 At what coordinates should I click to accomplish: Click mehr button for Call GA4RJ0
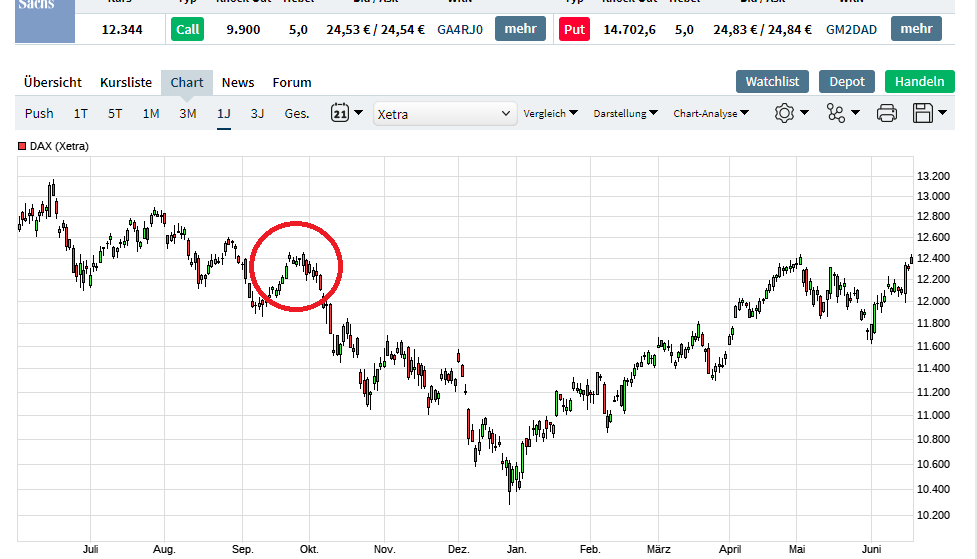click(x=520, y=29)
